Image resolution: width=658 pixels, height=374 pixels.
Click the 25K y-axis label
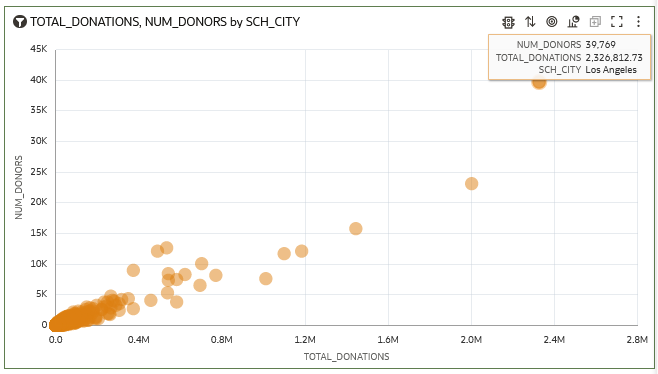point(39,172)
